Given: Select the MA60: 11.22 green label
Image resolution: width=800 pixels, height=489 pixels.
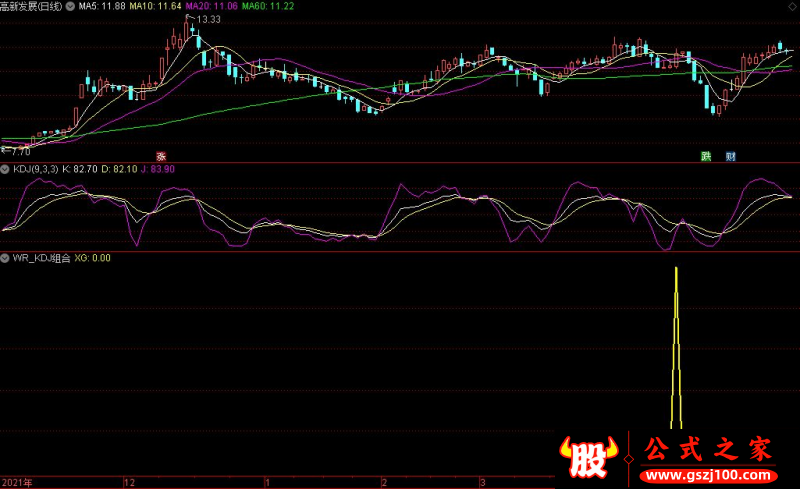Looking at the screenshot, I should pyautogui.click(x=267, y=6).
